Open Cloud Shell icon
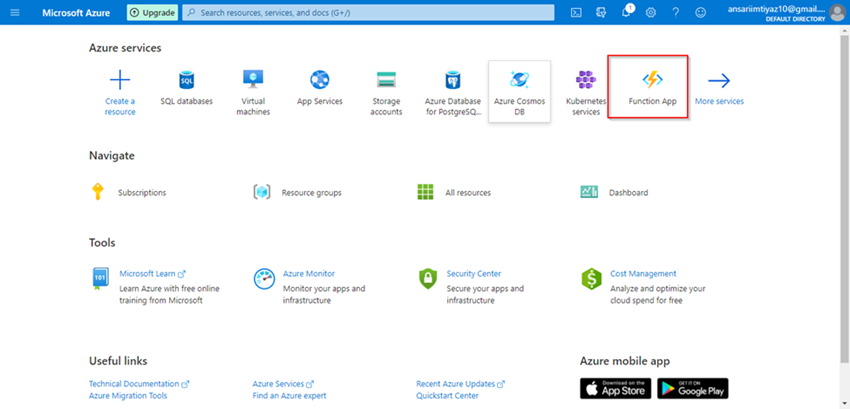This screenshot has width=850, height=409. (576, 12)
